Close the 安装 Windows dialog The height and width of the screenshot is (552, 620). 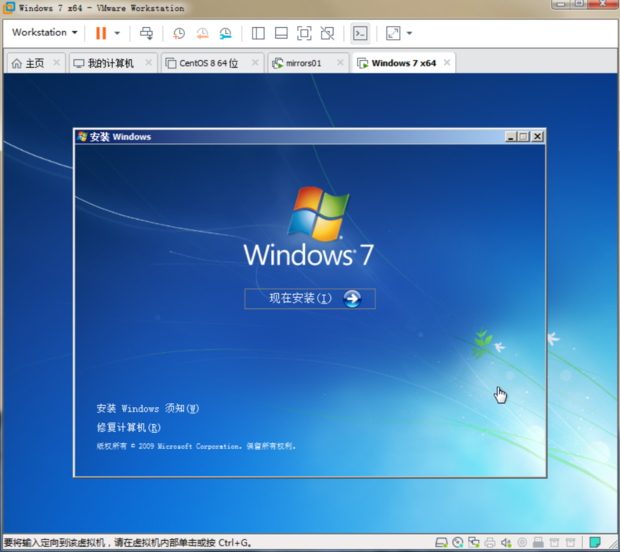(x=537, y=137)
